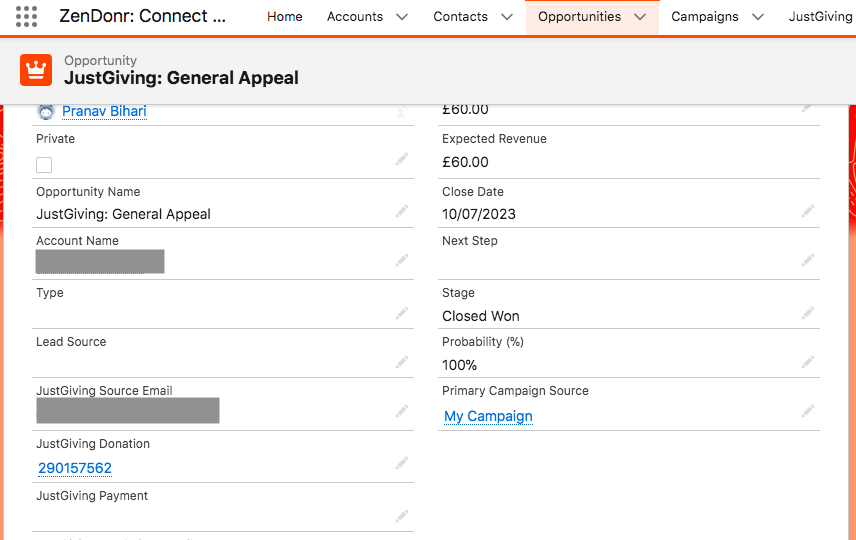This screenshot has height=540, width=856.
Task: Click the page header title JustGiving: General Appeal
Action: click(181, 78)
